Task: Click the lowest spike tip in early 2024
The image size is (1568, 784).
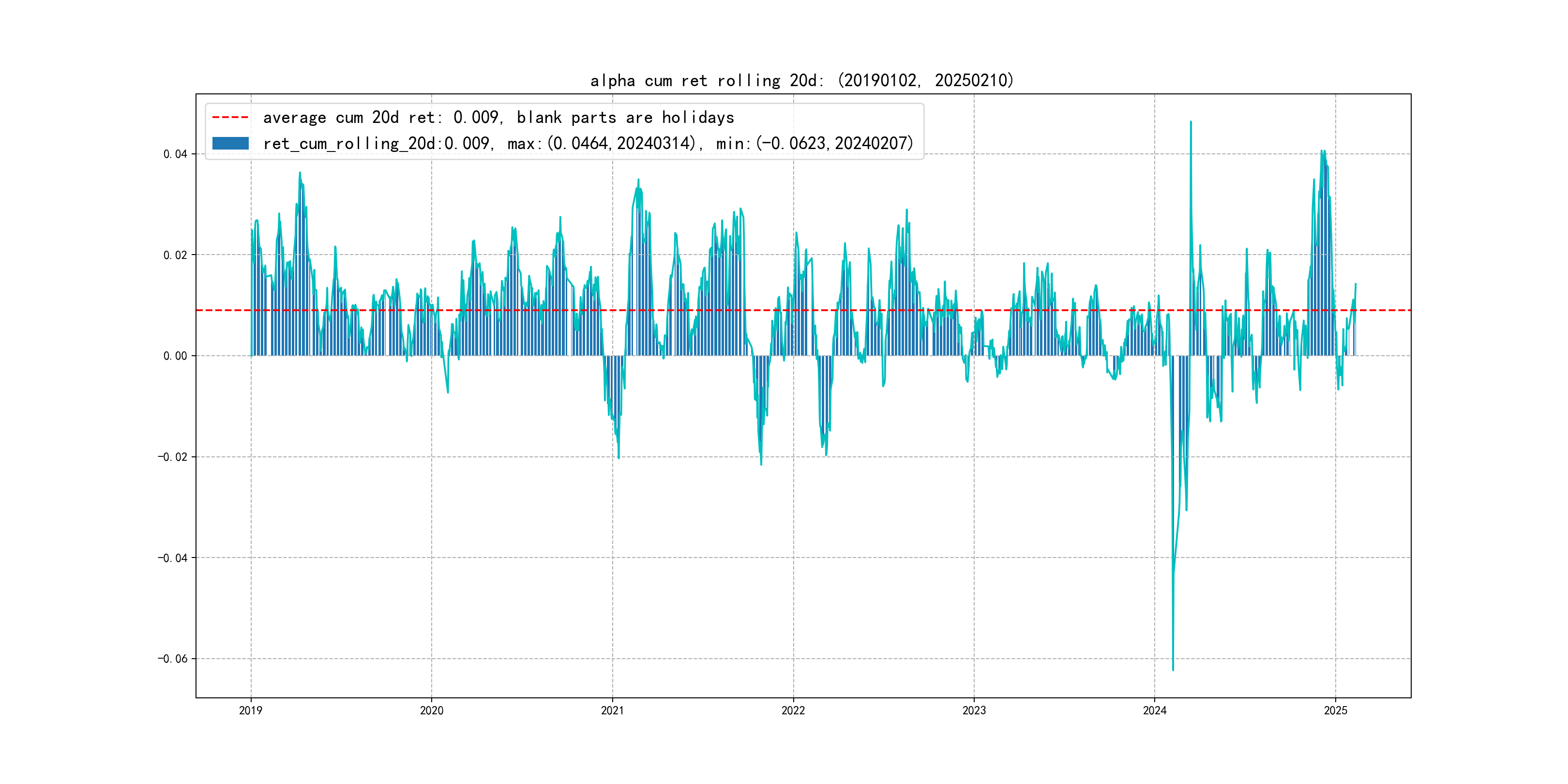Action: point(1173,670)
